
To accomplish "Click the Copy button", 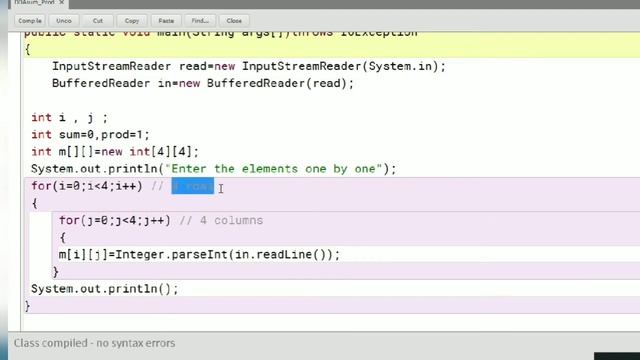I will 132,20.
